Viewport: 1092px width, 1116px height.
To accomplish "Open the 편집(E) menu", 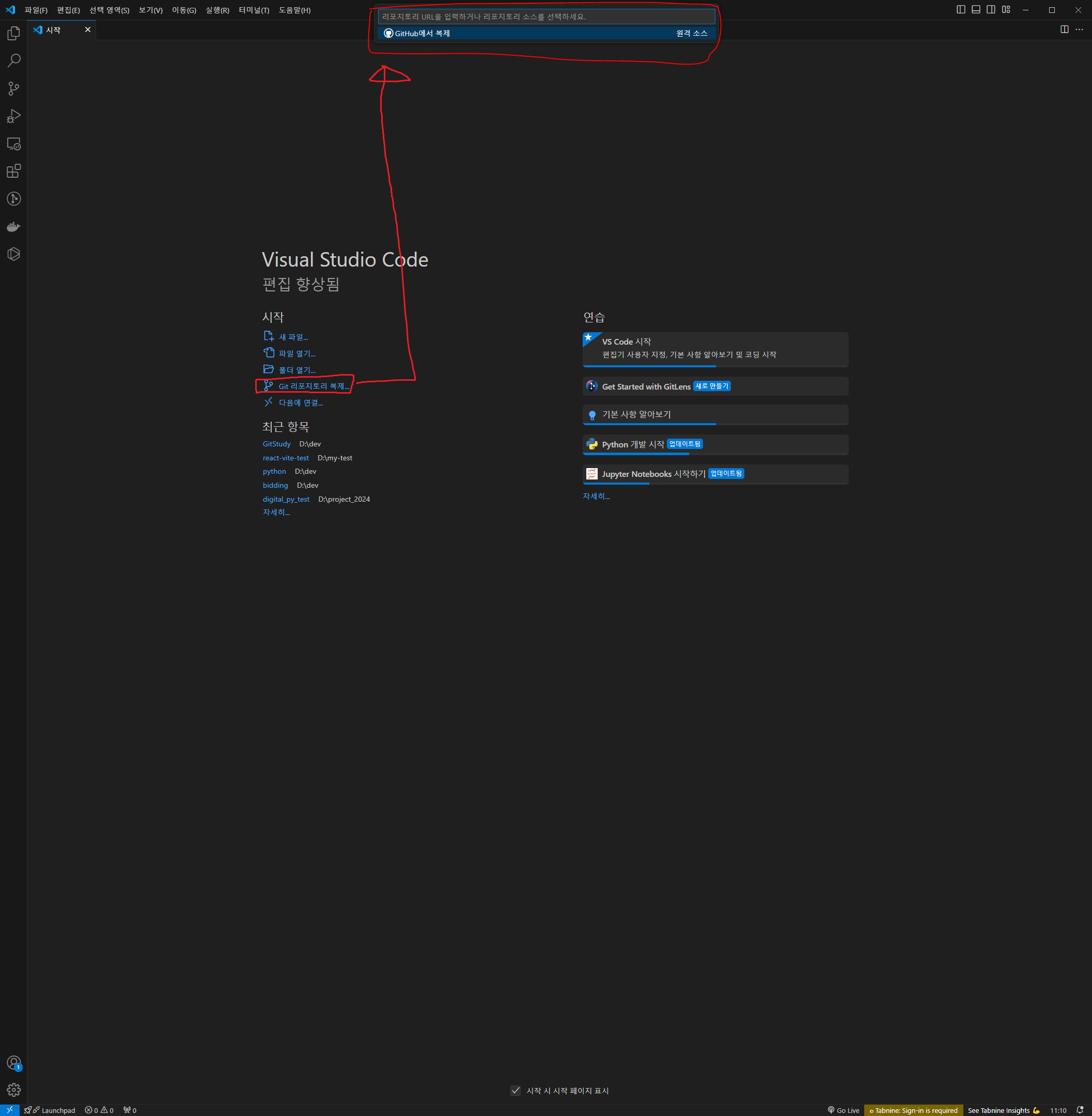I will [x=68, y=10].
